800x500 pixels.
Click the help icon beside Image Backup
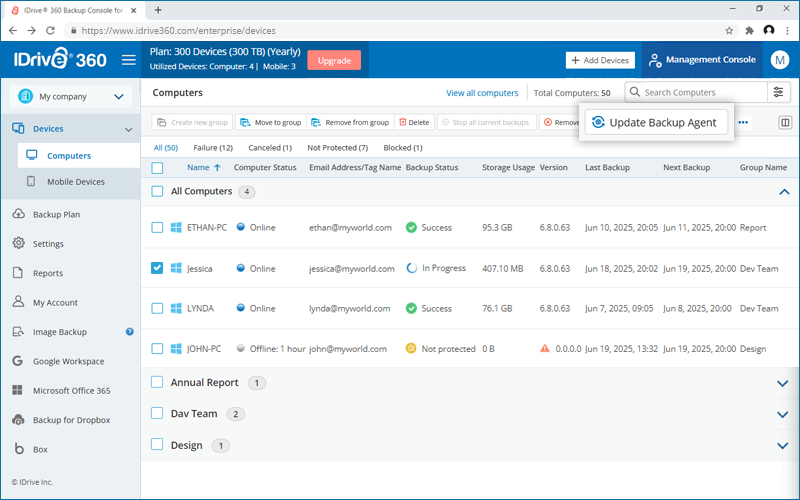coord(130,332)
